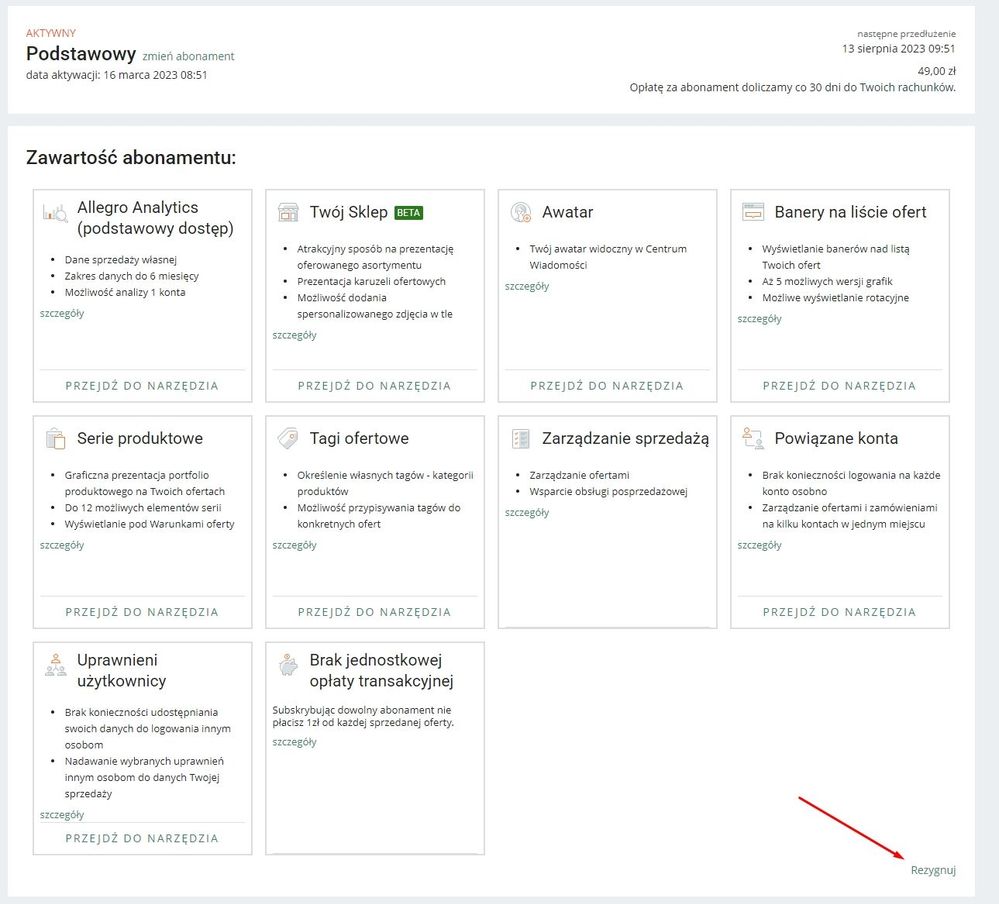Click the Tagi ofertowe tag icon

tap(288, 438)
